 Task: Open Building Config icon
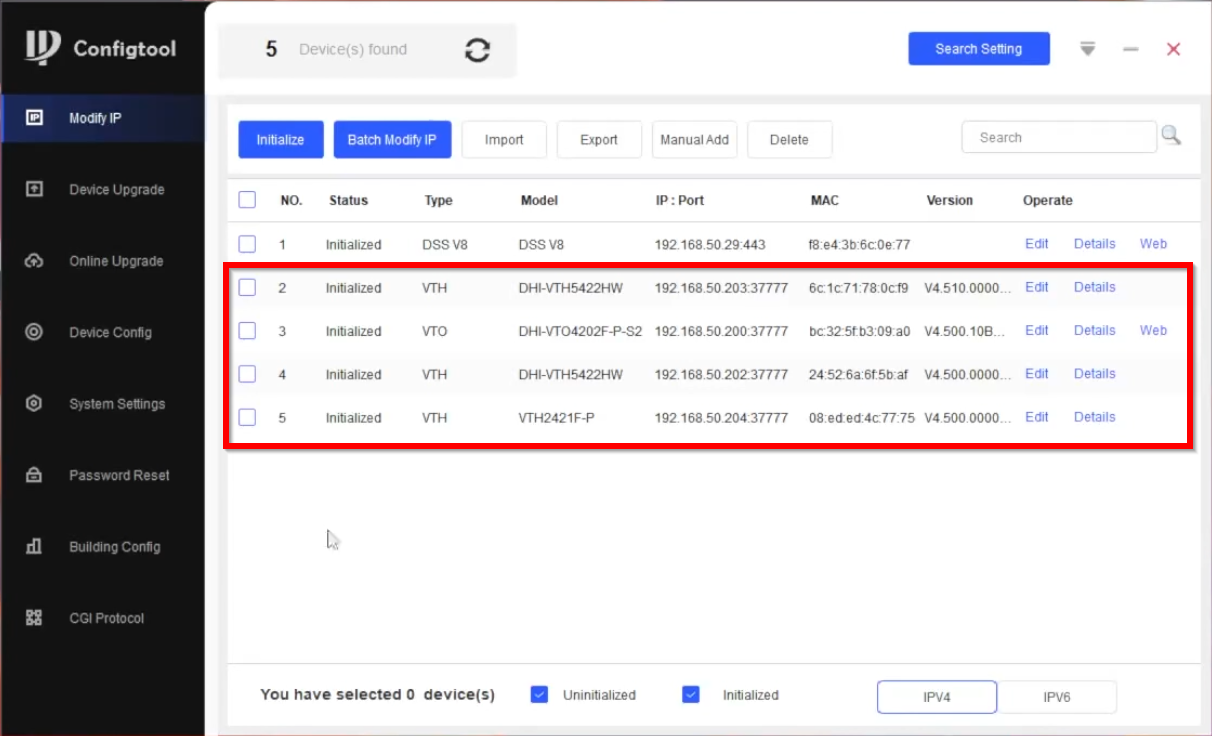click(34, 547)
